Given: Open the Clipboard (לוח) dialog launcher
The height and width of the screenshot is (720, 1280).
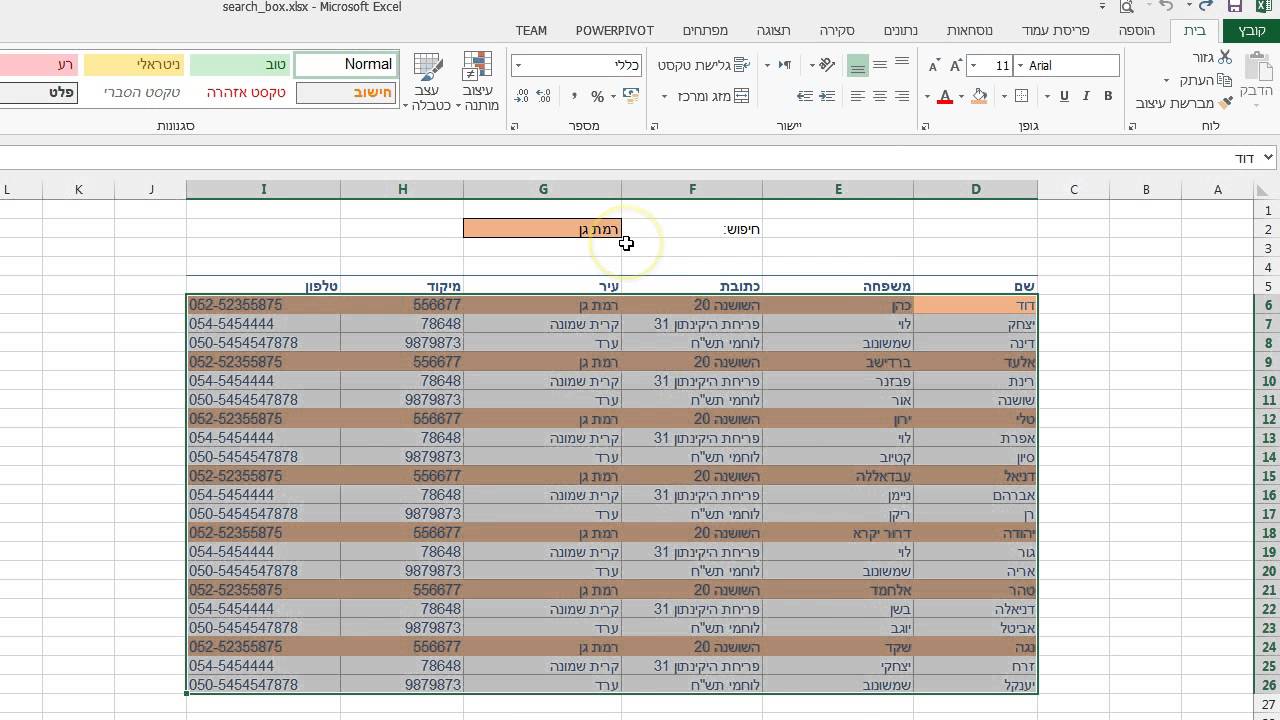Looking at the screenshot, I should coord(1132,126).
